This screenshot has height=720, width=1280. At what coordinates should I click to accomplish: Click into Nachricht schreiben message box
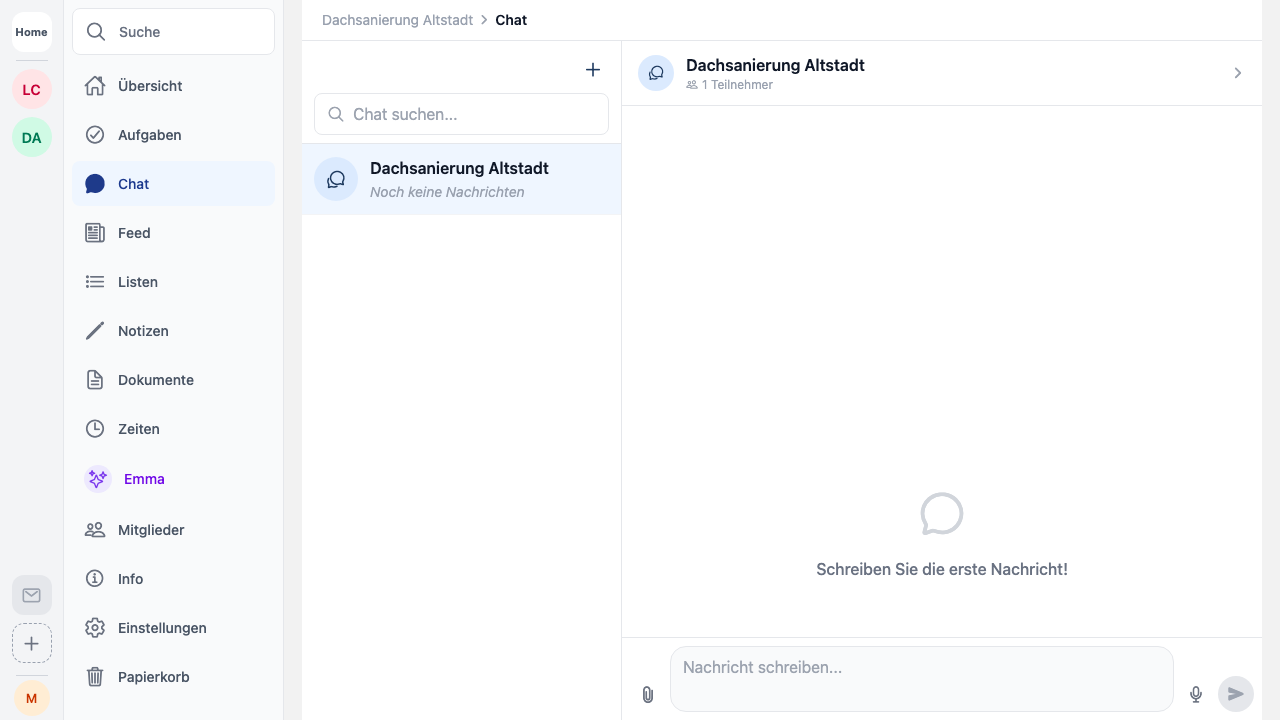coord(920,678)
